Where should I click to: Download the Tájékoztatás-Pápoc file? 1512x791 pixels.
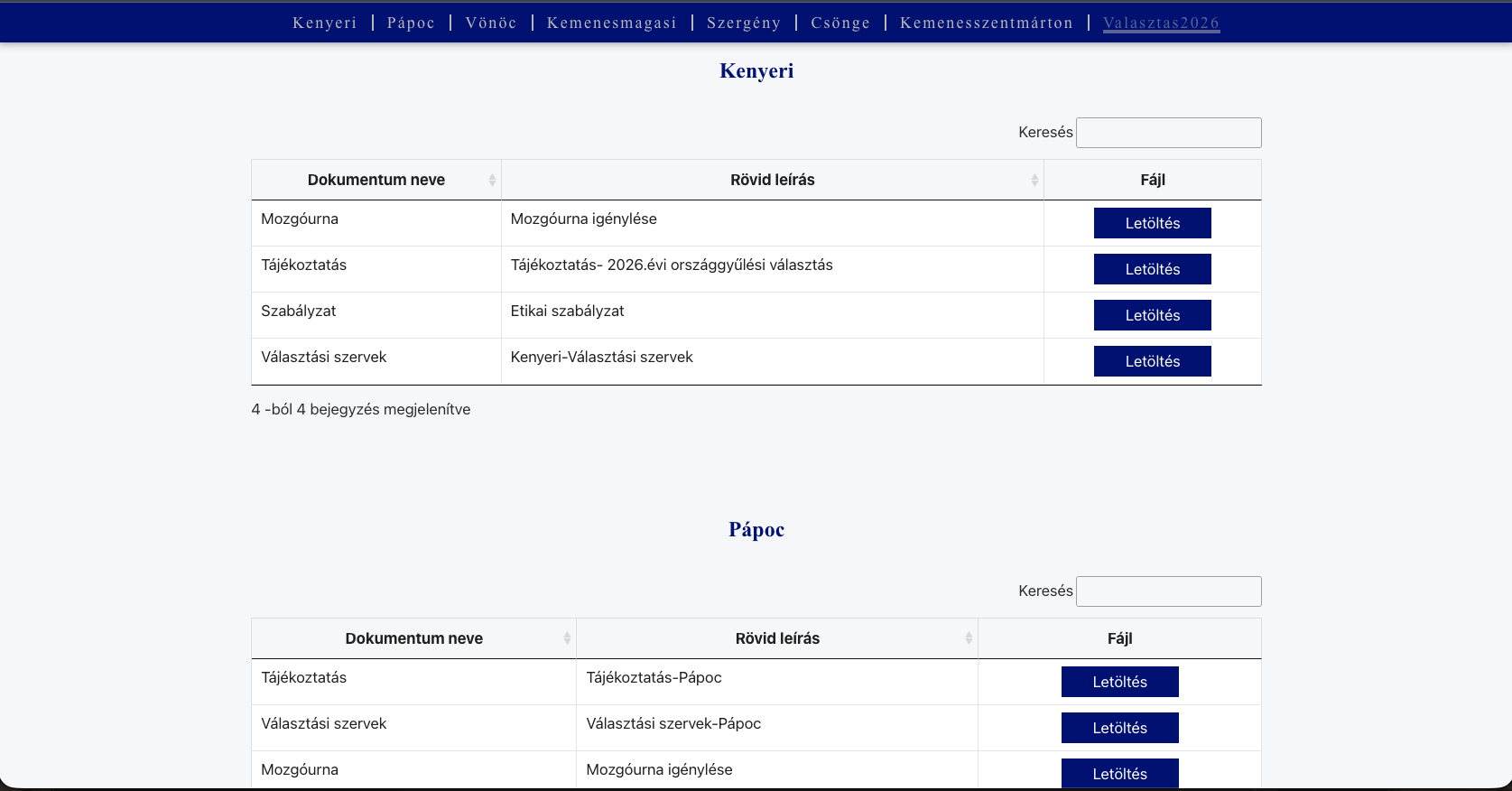[1120, 682]
